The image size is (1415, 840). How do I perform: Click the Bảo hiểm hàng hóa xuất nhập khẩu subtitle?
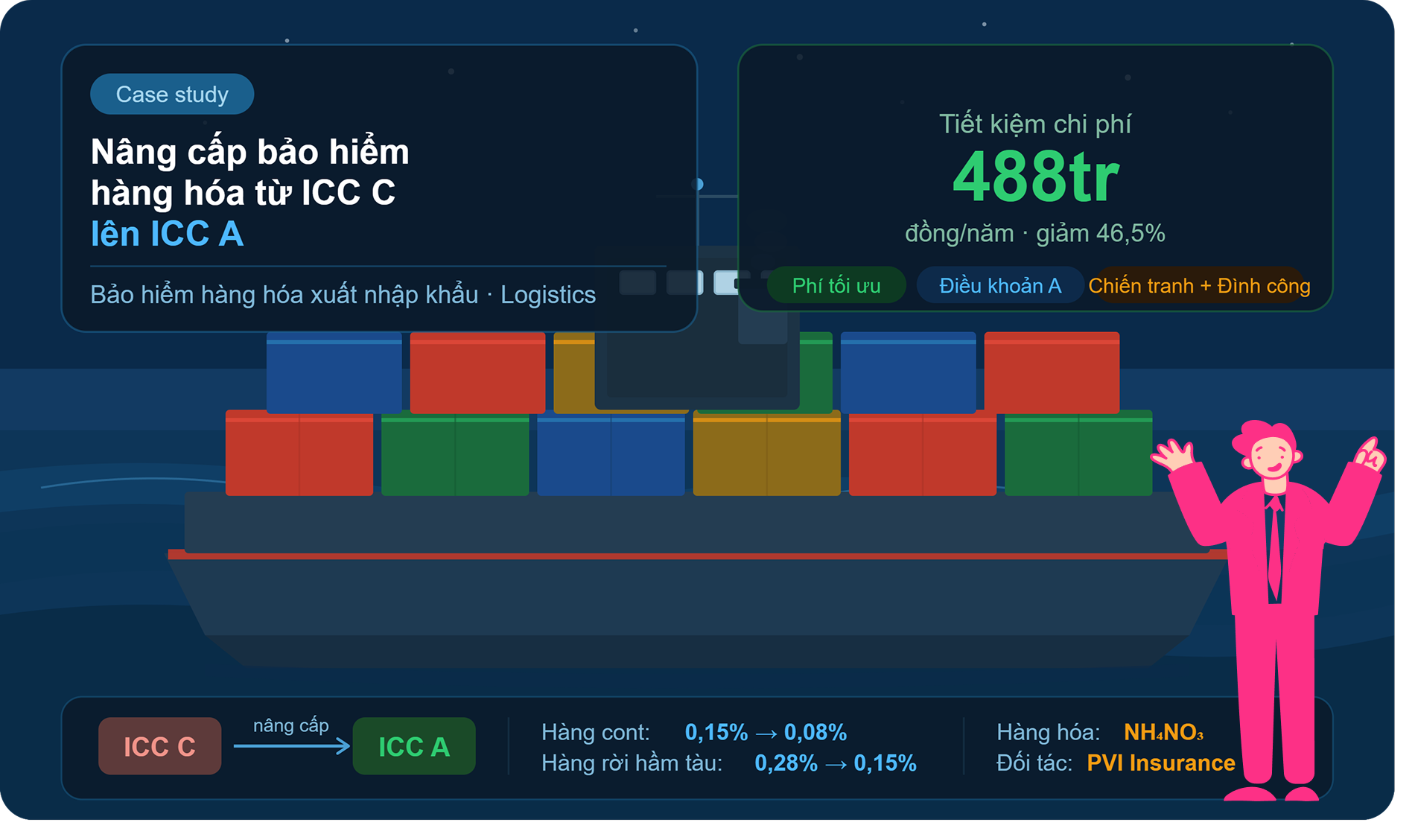coord(343,295)
